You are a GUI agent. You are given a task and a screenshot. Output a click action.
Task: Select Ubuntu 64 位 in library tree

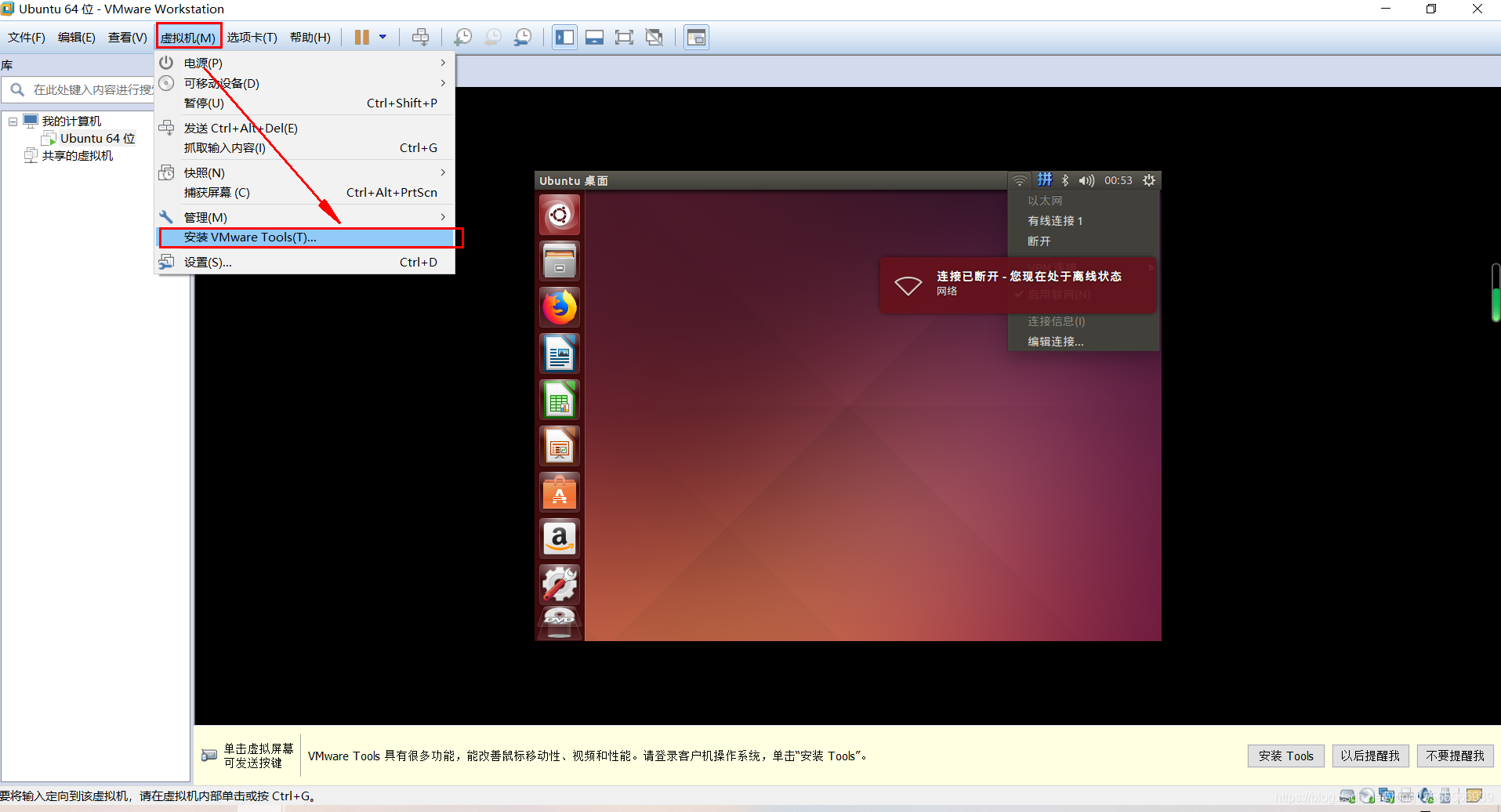97,138
